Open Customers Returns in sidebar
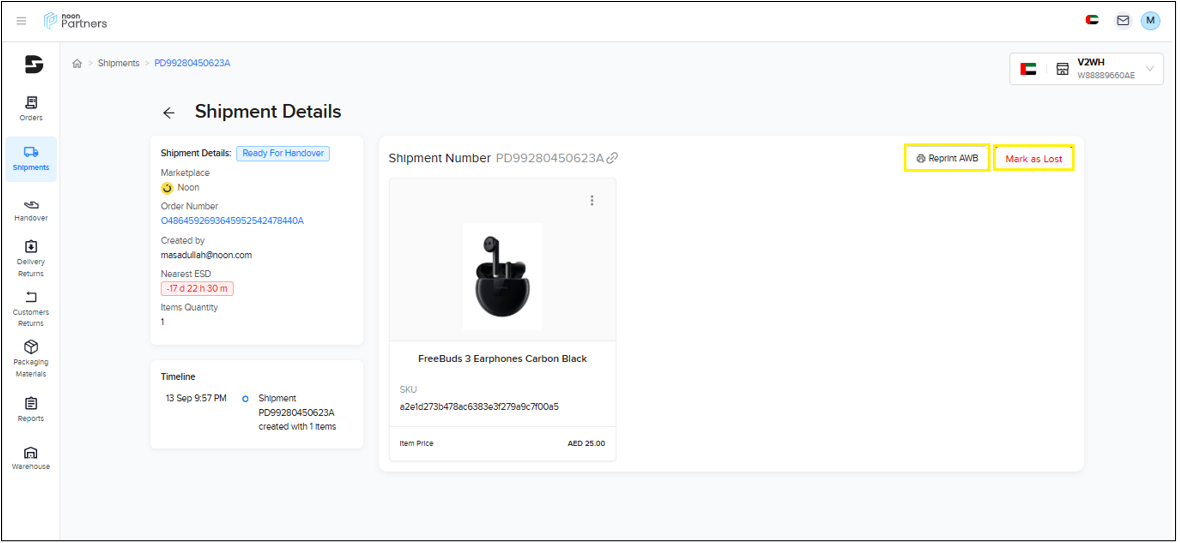 [31, 309]
